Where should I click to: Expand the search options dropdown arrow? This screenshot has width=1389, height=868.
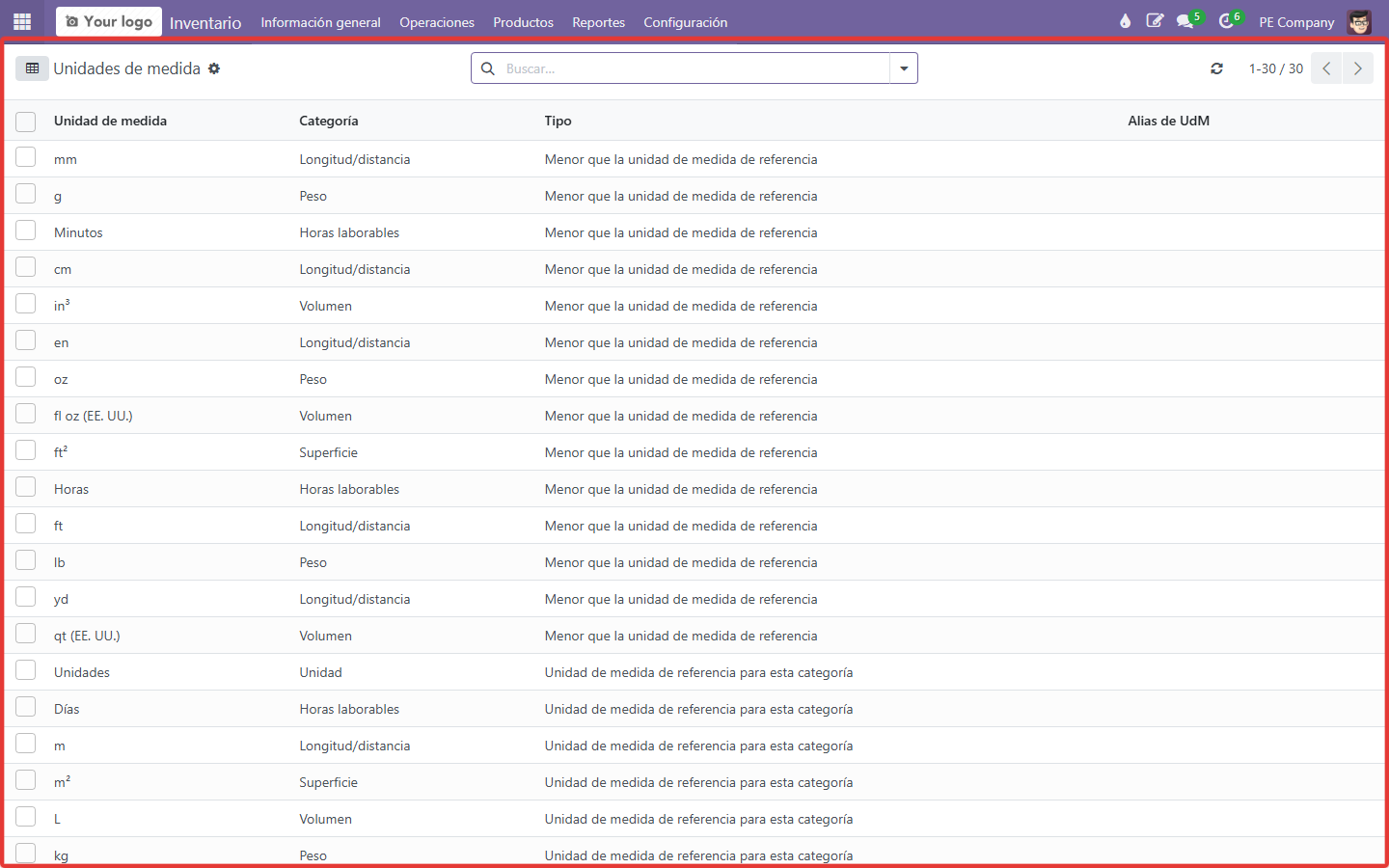point(904,68)
